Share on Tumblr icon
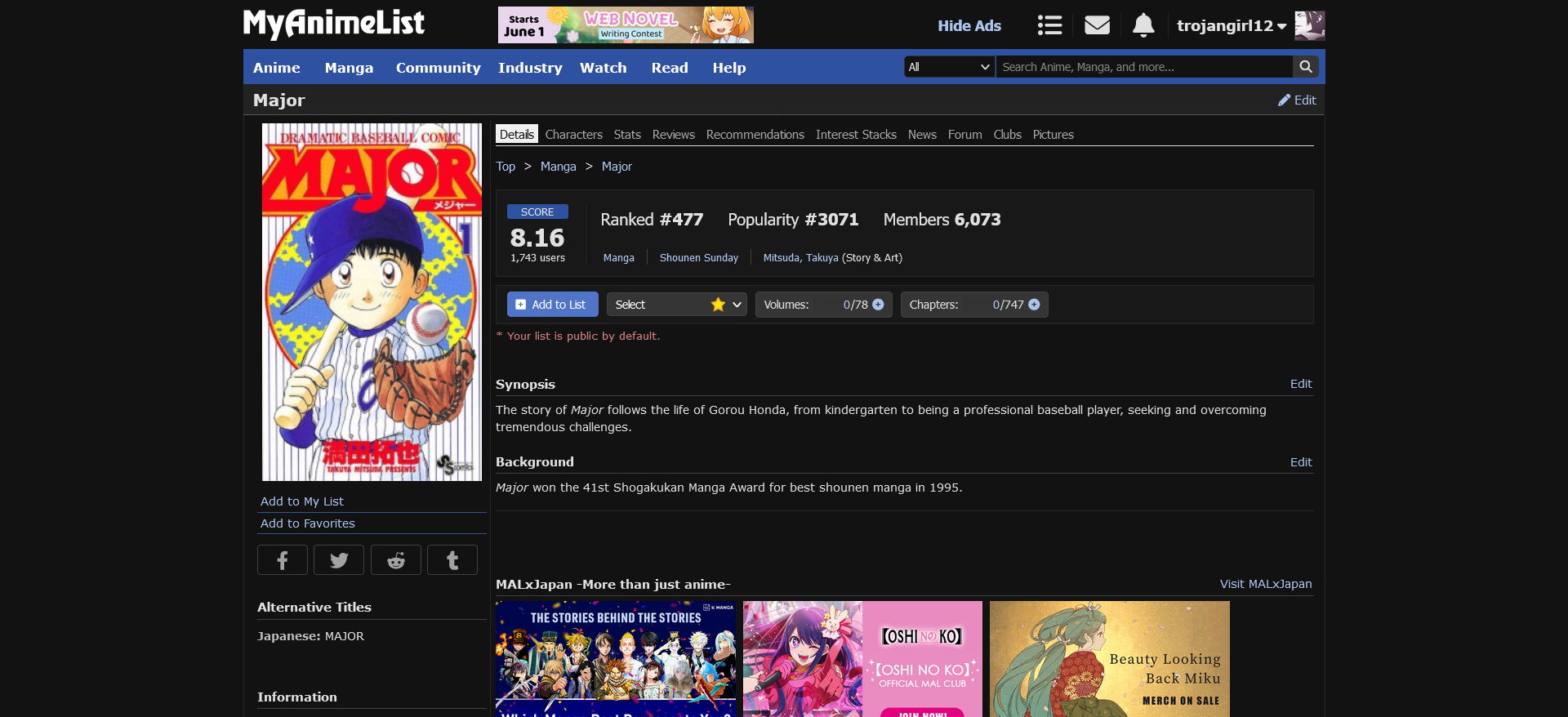Image resolution: width=1568 pixels, height=717 pixels. tap(452, 560)
